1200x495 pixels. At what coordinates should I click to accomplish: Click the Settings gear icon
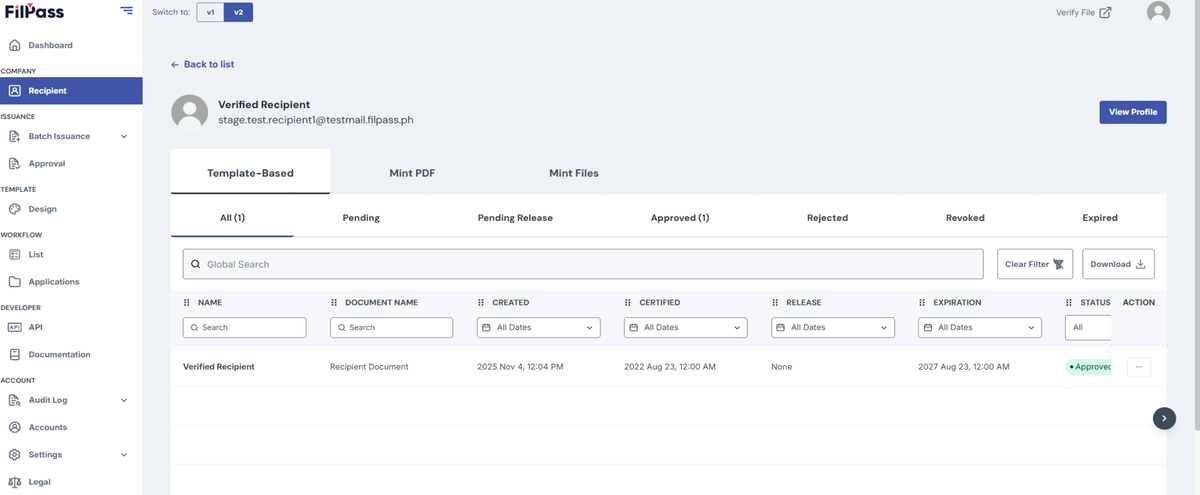click(x=15, y=454)
